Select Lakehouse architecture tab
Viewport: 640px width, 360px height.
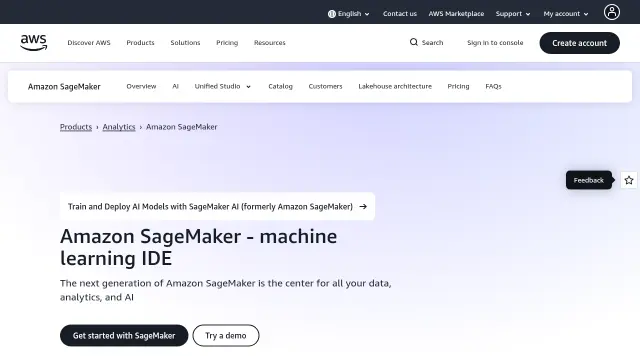pos(395,87)
